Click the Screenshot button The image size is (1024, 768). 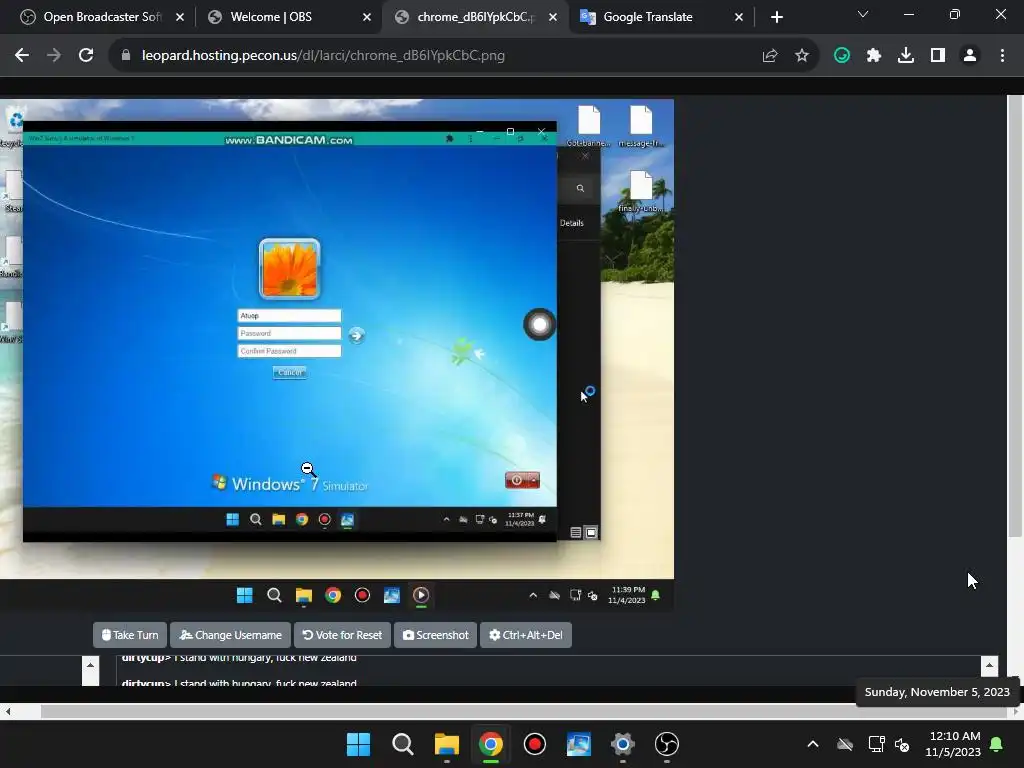[x=436, y=635]
